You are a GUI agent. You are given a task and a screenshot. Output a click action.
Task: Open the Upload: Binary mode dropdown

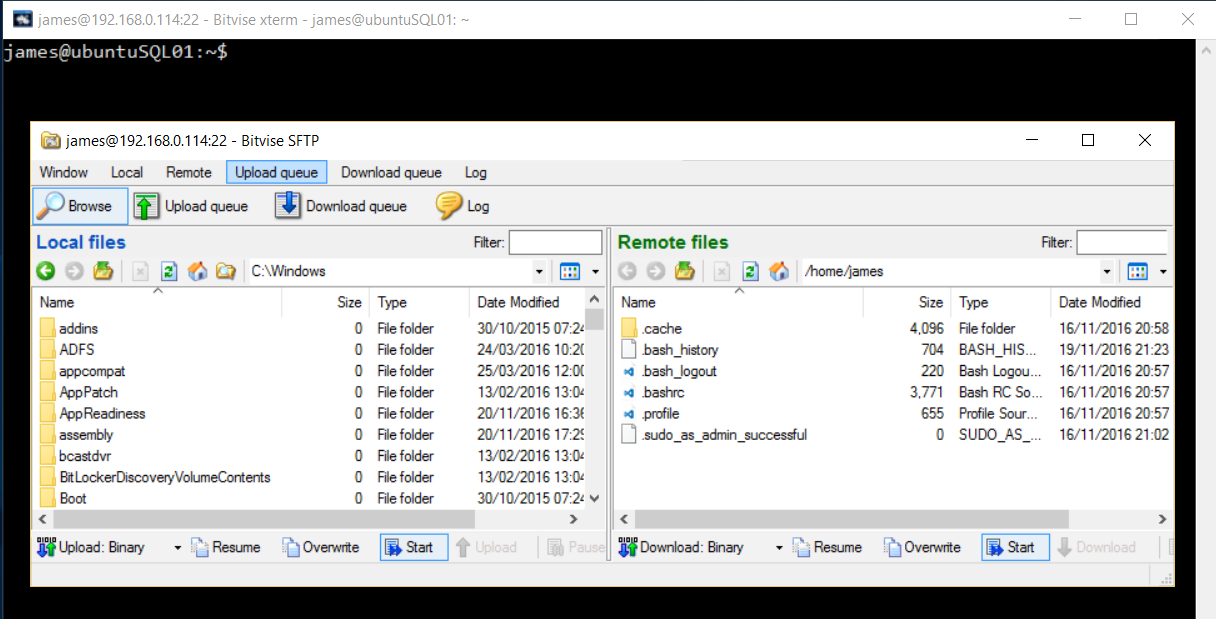(178, 547)
